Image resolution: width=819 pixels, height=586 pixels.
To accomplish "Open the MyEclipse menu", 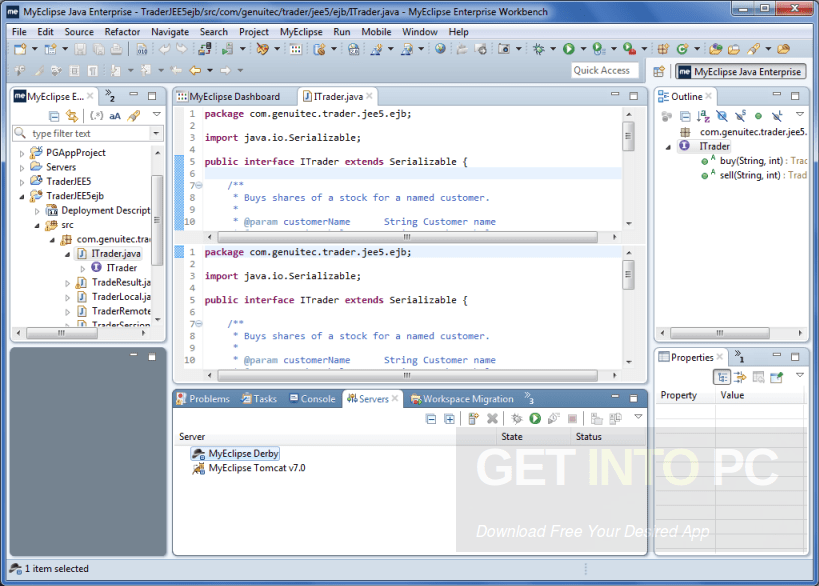I will [301, 32].
